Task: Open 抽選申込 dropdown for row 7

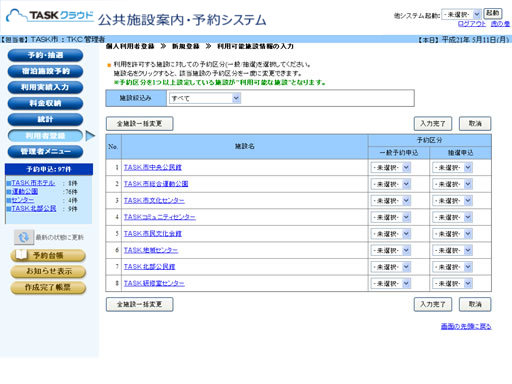Action: point(452,267)
